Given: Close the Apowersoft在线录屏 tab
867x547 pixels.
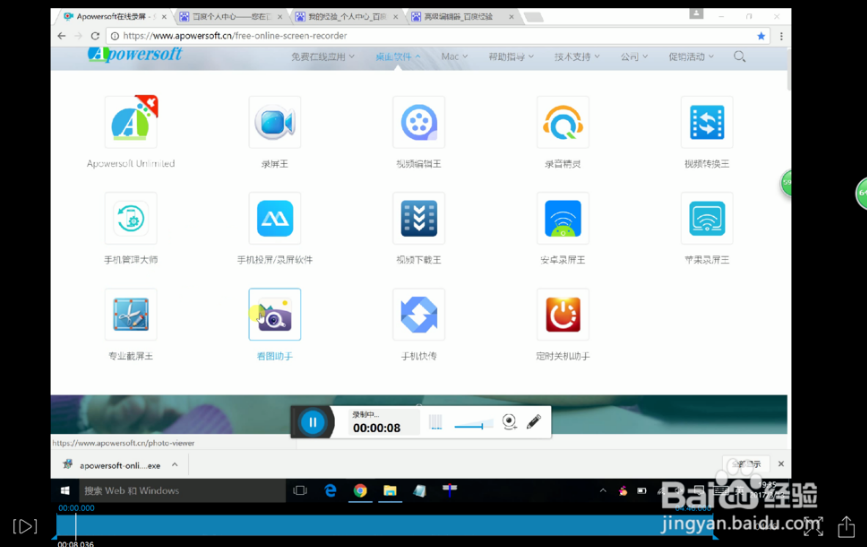Looking at the screenshot, I should [164, 17].
